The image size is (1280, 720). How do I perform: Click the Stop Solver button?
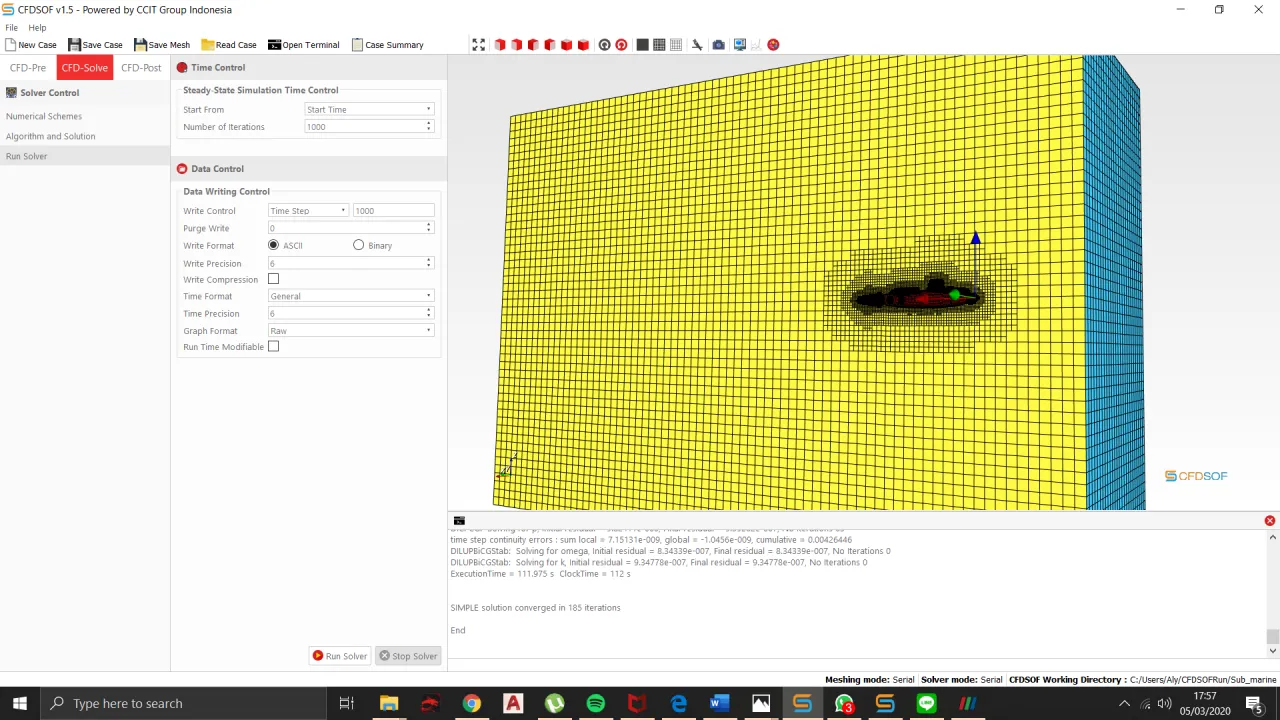tap(407, 656)
